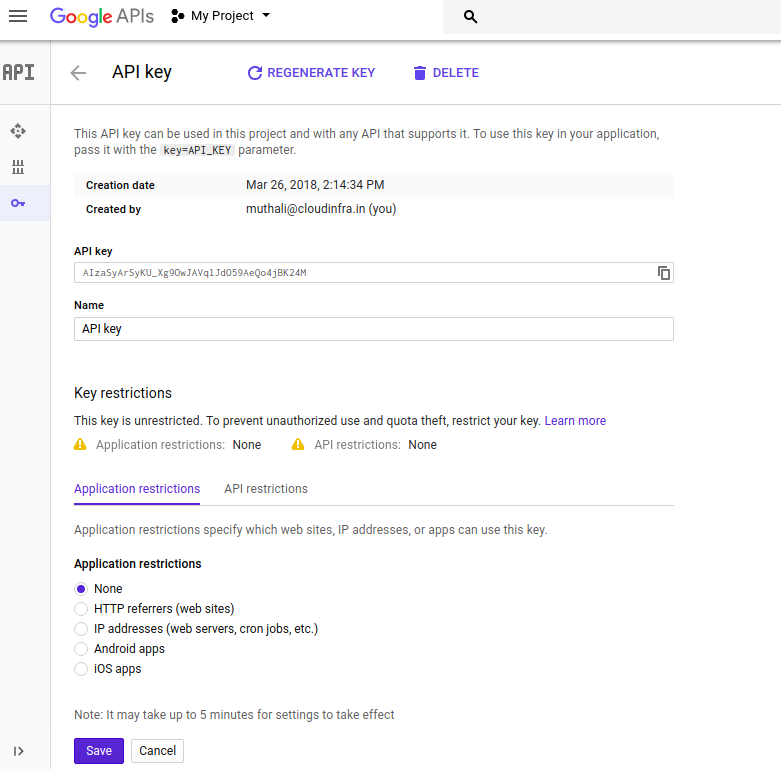Select iOS apps restriction option
The width and height of the screenshot is (781, 769).
[x=81, y=668]
